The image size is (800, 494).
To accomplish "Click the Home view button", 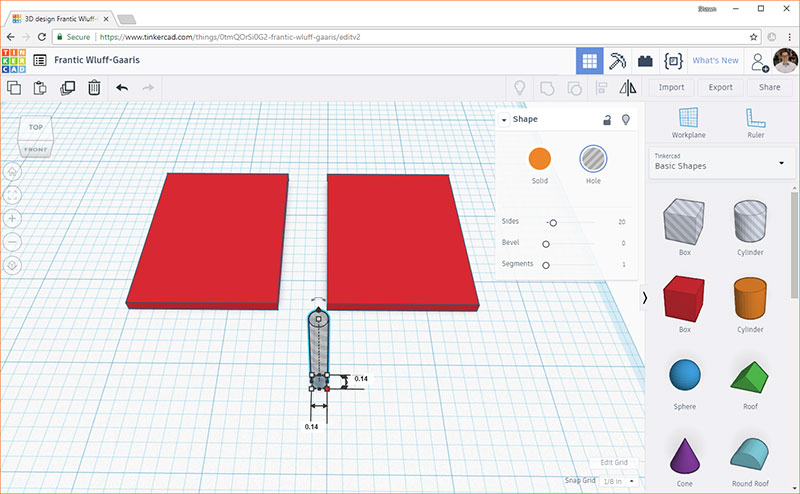I will (13, 171).
